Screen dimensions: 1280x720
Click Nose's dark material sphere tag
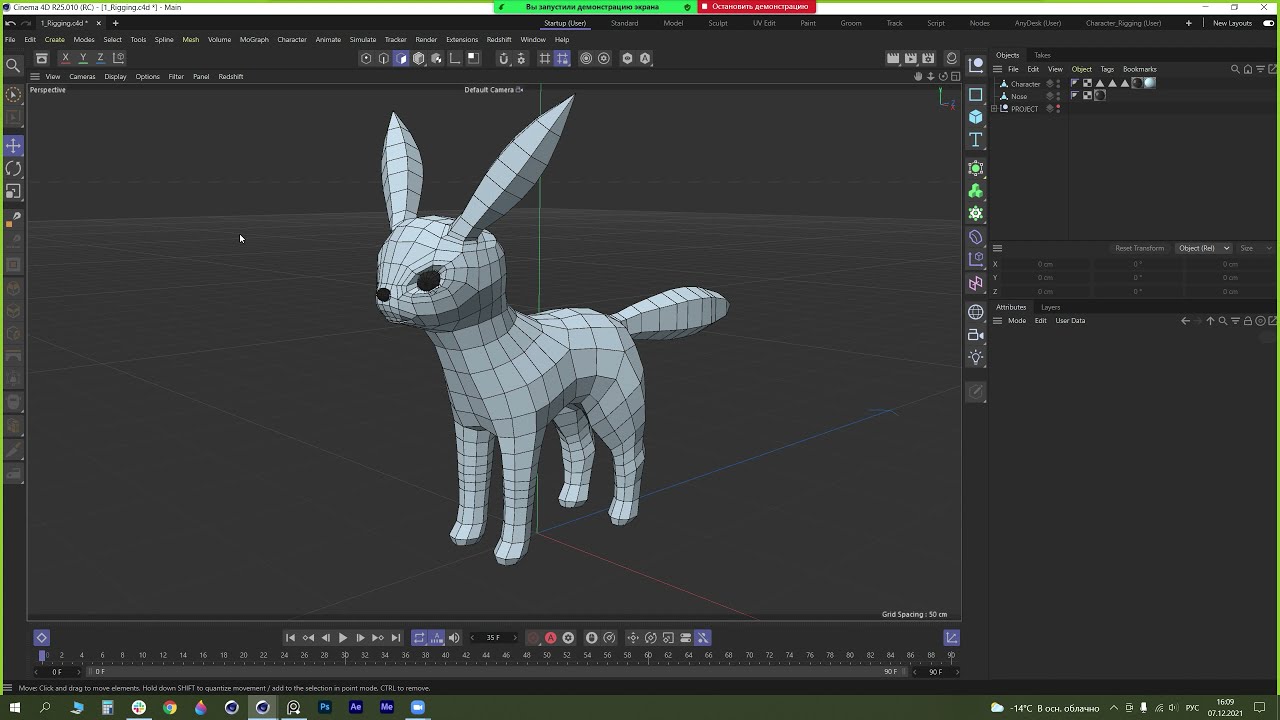(1100, 96)
